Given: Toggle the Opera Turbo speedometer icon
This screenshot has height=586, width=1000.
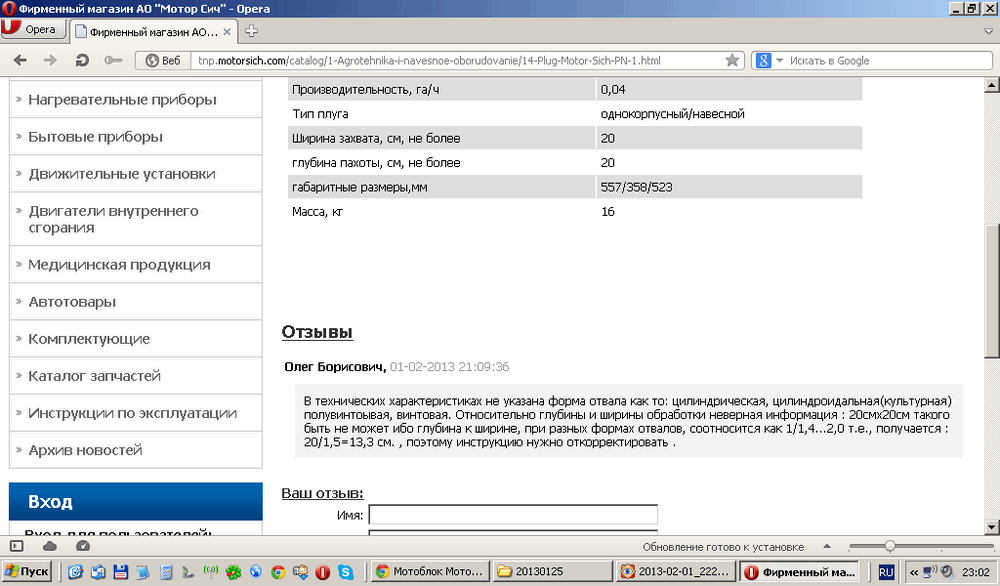Looking at the screenshot, I should [x=83, y=546].
